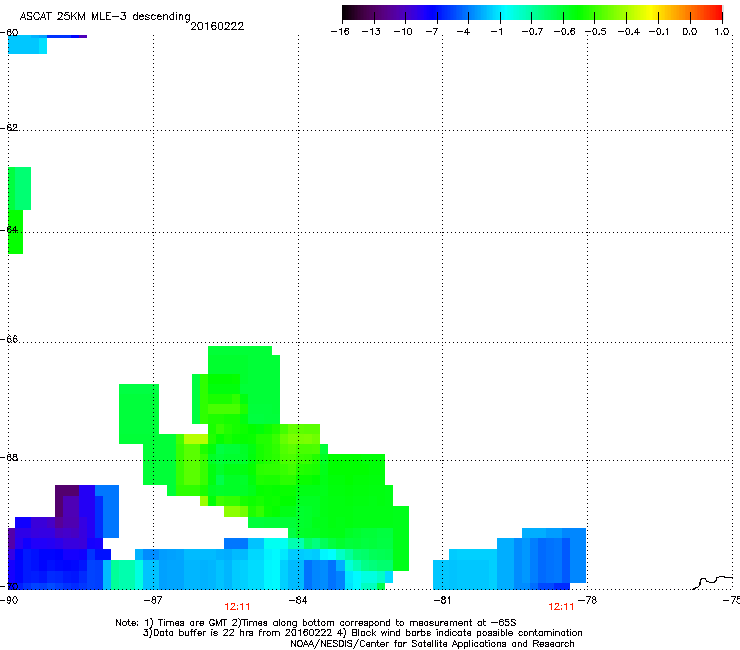This screenshot has height=650, width=740.
Task: Click the -64 latitude axis label
Action: point(8,230)
